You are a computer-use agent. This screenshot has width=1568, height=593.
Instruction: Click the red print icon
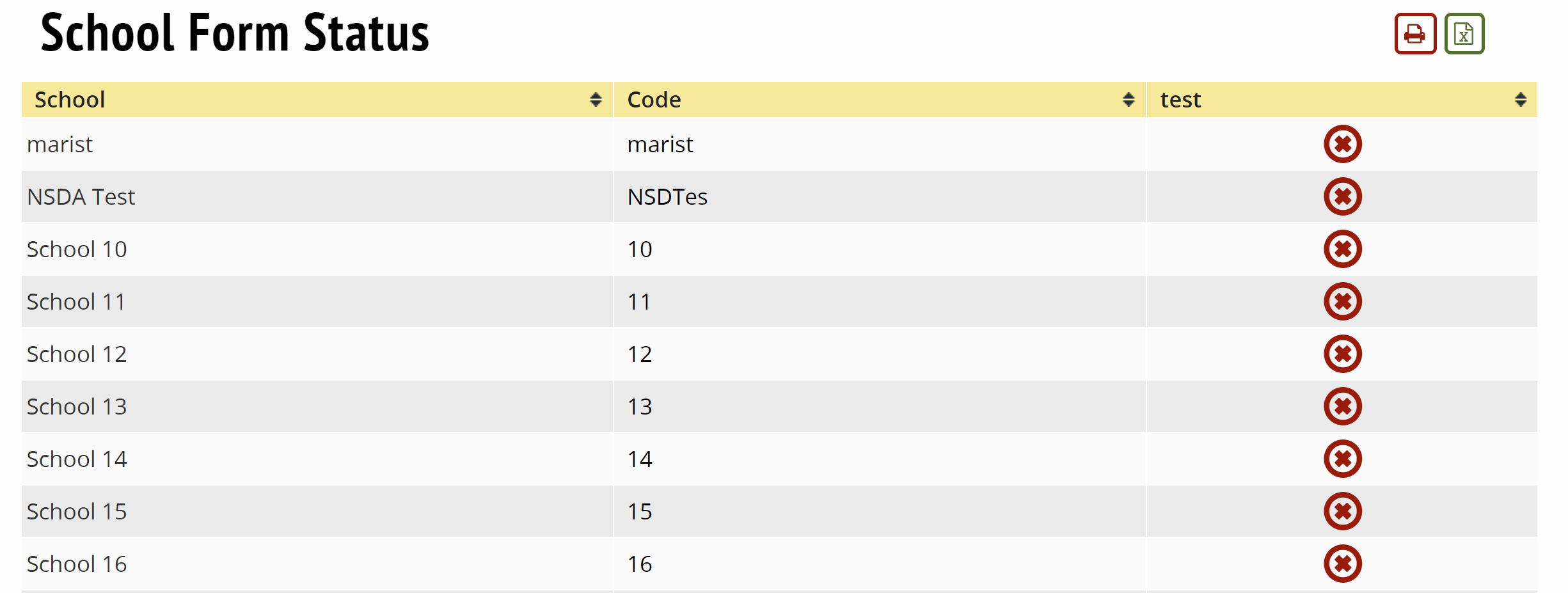coord(1414,34)
